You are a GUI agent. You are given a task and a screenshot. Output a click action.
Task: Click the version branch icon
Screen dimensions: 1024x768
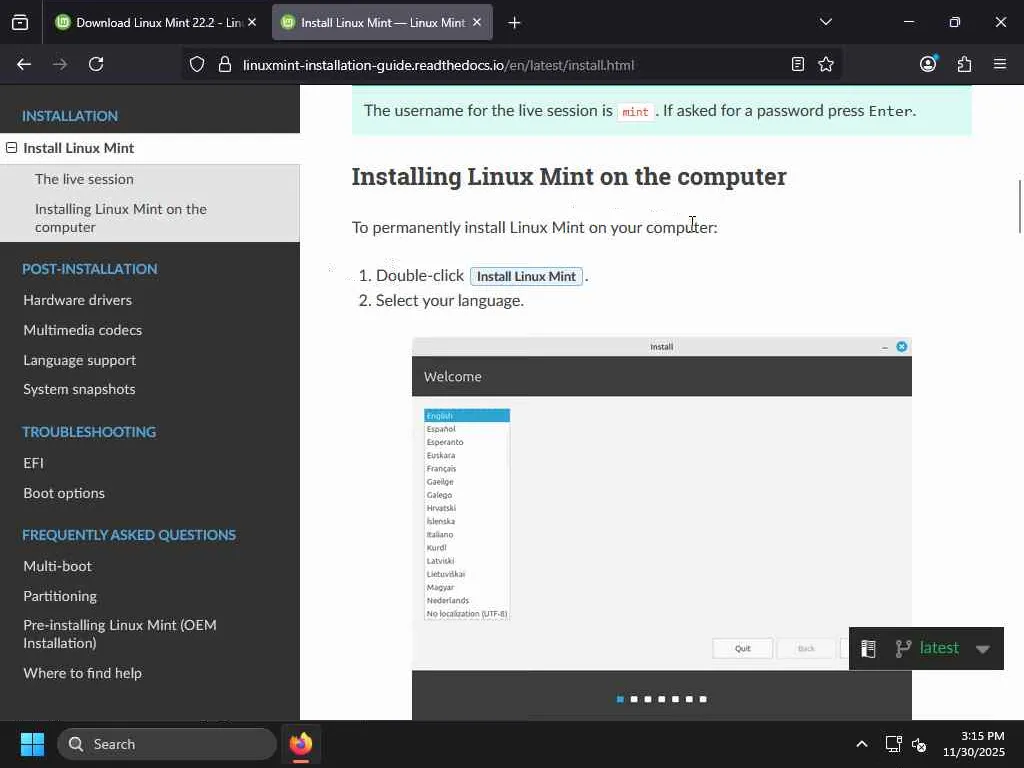coord(903,648)
